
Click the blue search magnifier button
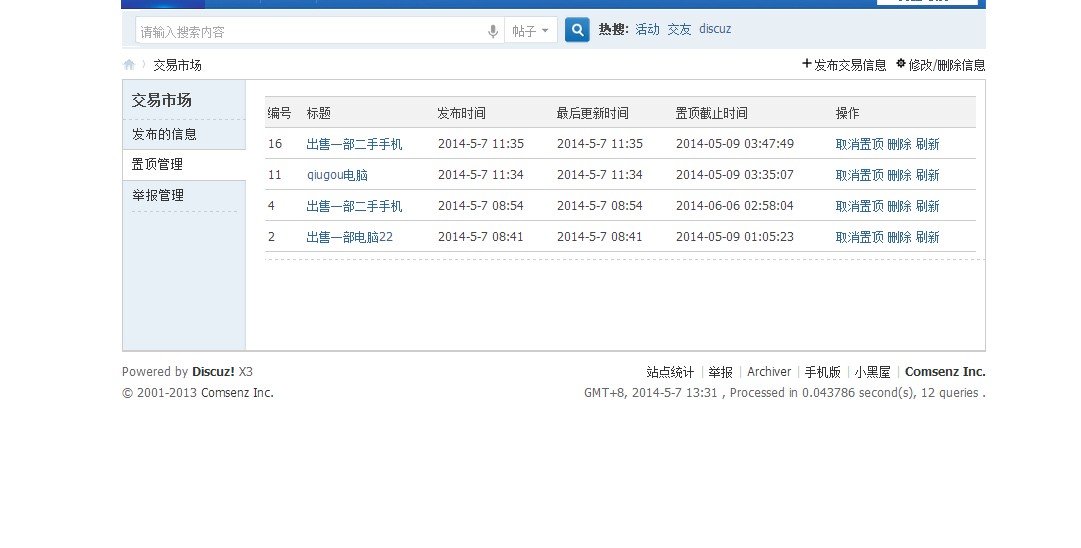click(577, 30)
